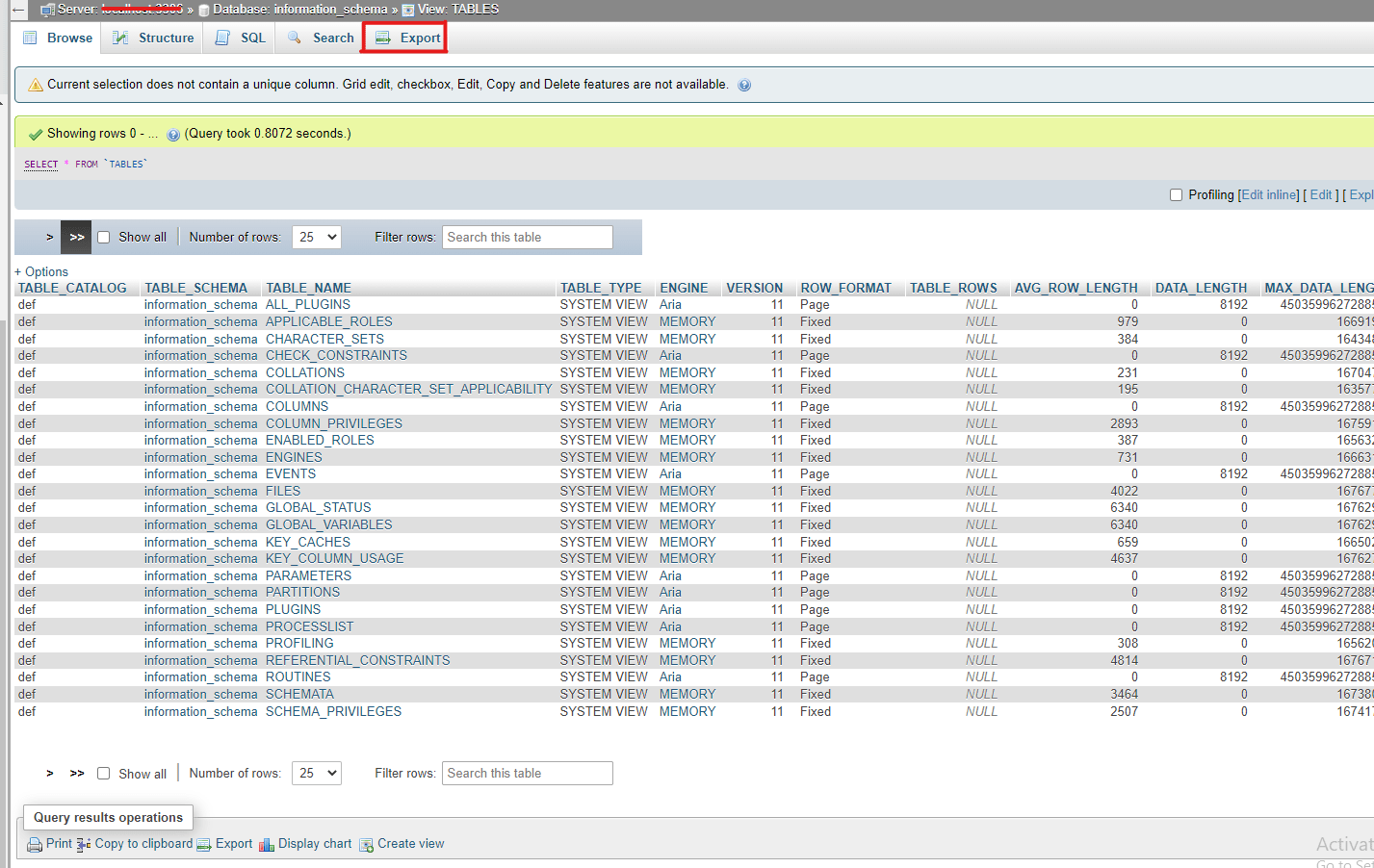Check the top Show all checkbox
Image resolution: width=1374 pixels, height=868 pixels.
coord(104,238)
